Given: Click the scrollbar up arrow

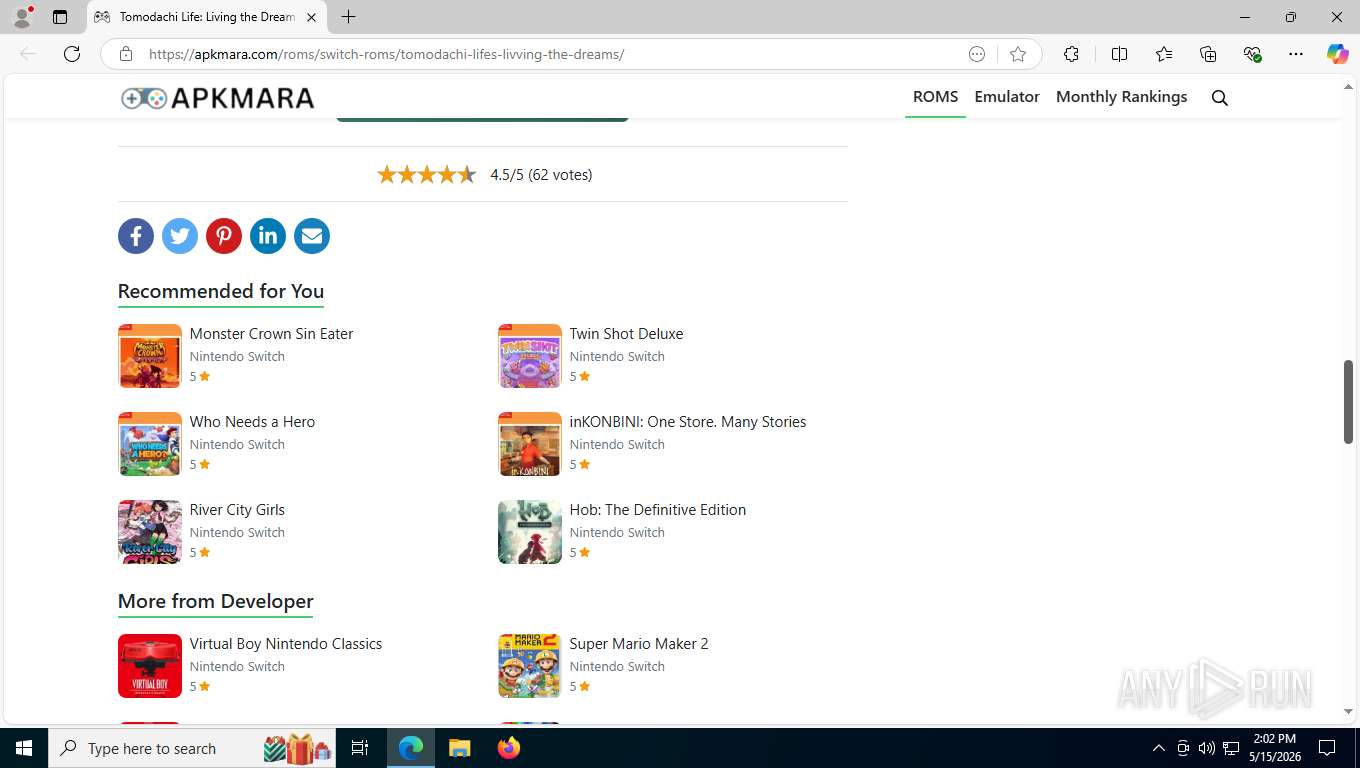Looking at the screenshot, I should [x=1348, y=87].
